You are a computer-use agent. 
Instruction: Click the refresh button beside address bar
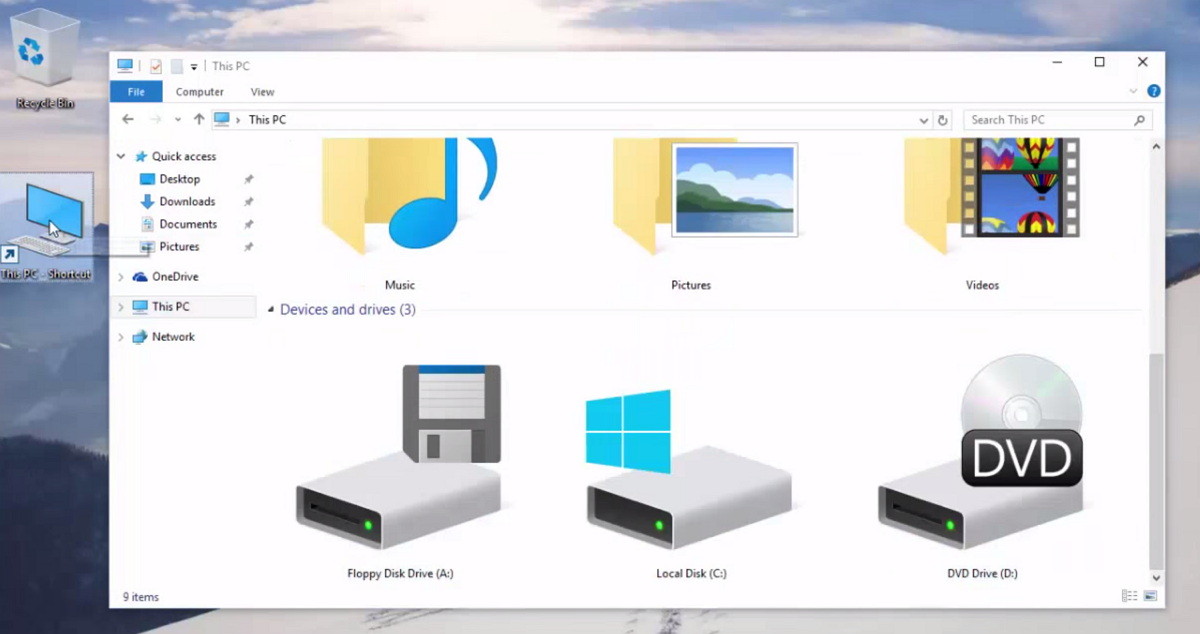[942, 120]
